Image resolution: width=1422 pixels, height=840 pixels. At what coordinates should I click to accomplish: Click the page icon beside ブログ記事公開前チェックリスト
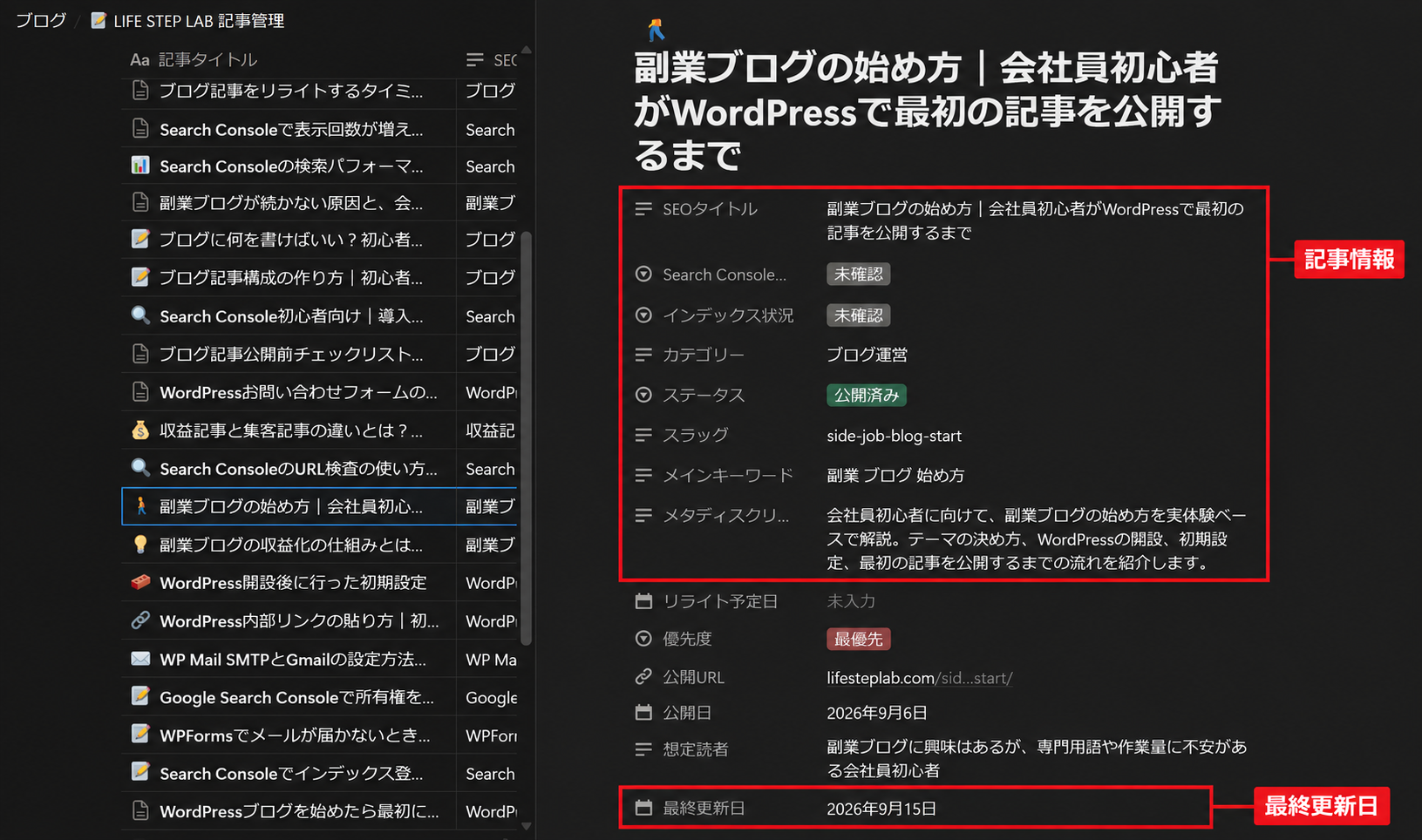[x=140, y=354]
